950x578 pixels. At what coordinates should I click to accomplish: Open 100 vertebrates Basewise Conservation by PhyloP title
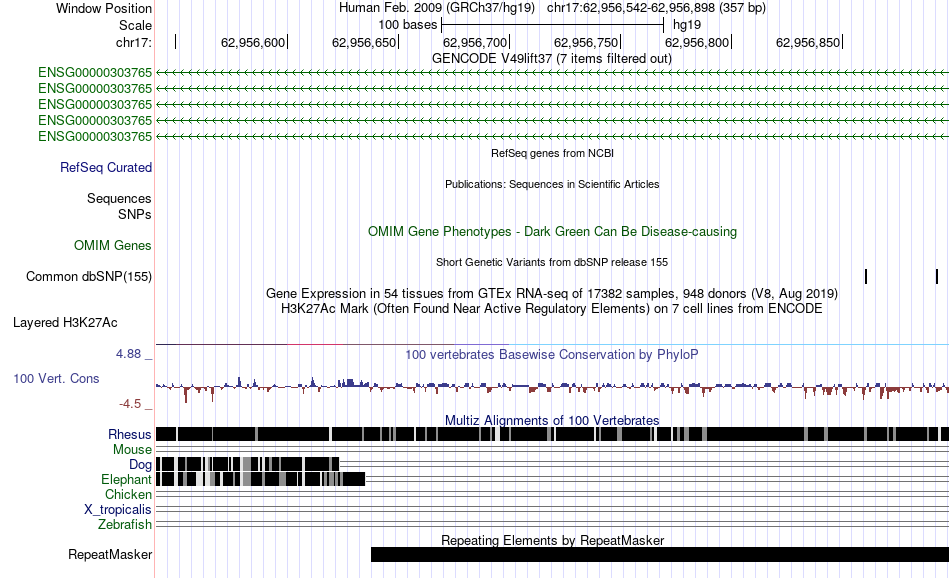pyautogui.click(x=551, y=354)
